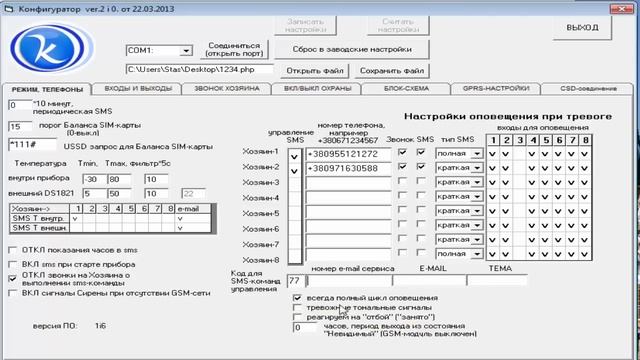
Task: Open тип SMS dropdown for Хозяин-3
Action: pos(476,182)
